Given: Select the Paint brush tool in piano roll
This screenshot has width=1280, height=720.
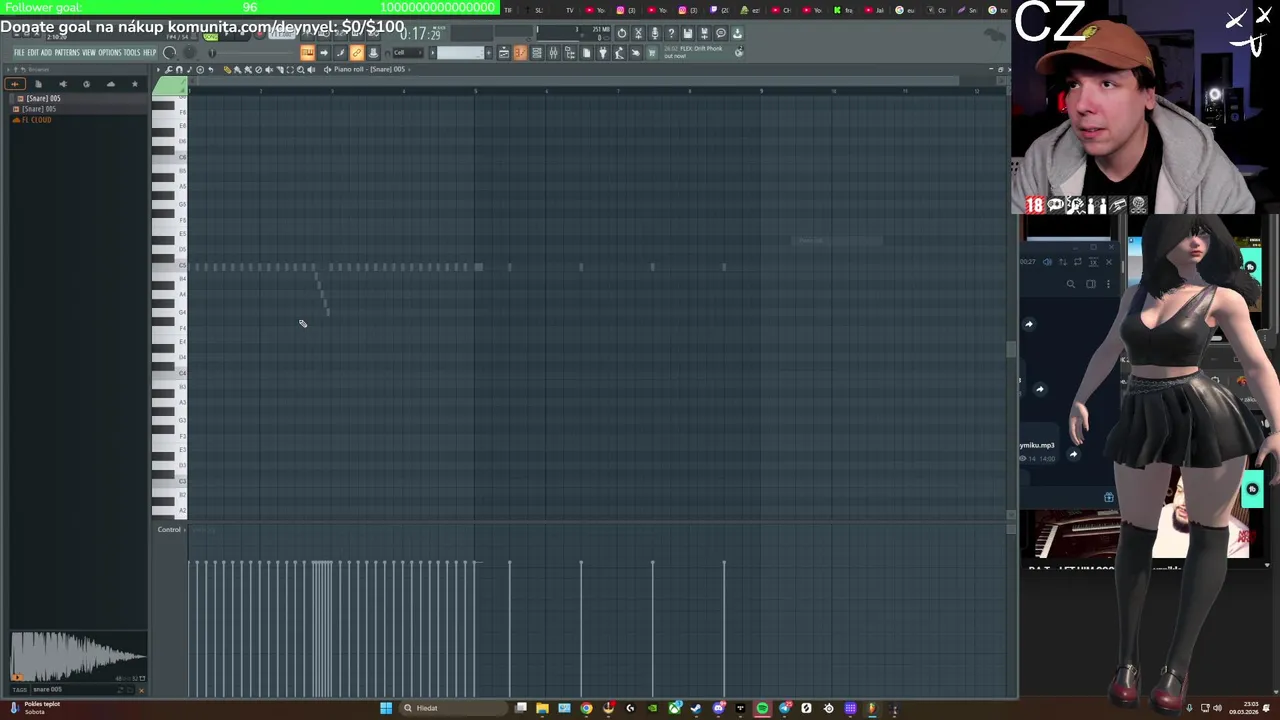Looking at the screenshot, I should [x=237, y=69].
